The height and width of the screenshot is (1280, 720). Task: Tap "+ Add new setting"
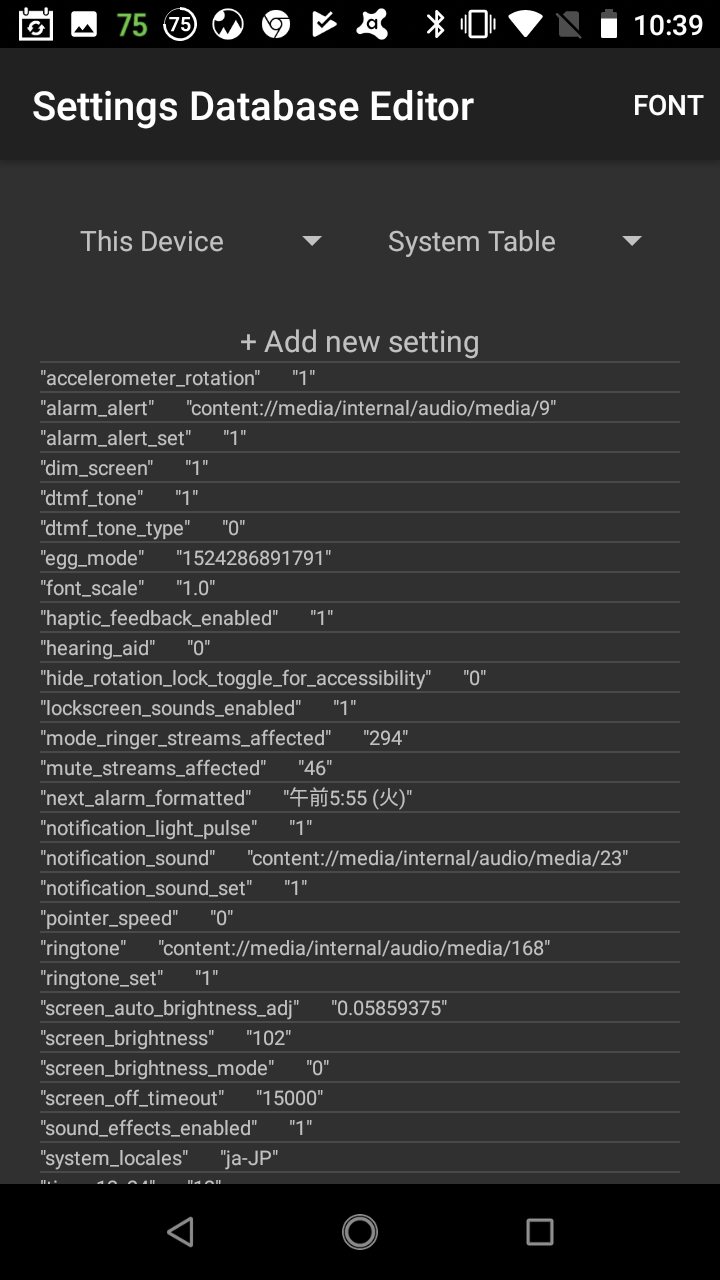(360, 342)
